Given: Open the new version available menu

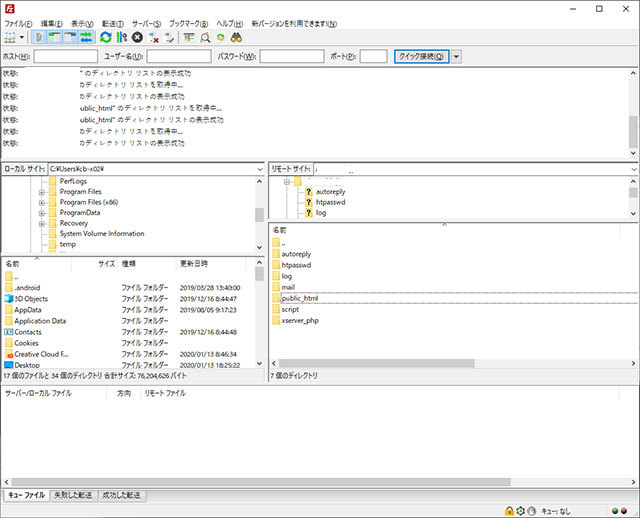Looking at the screenshot, I should point(294,24).
